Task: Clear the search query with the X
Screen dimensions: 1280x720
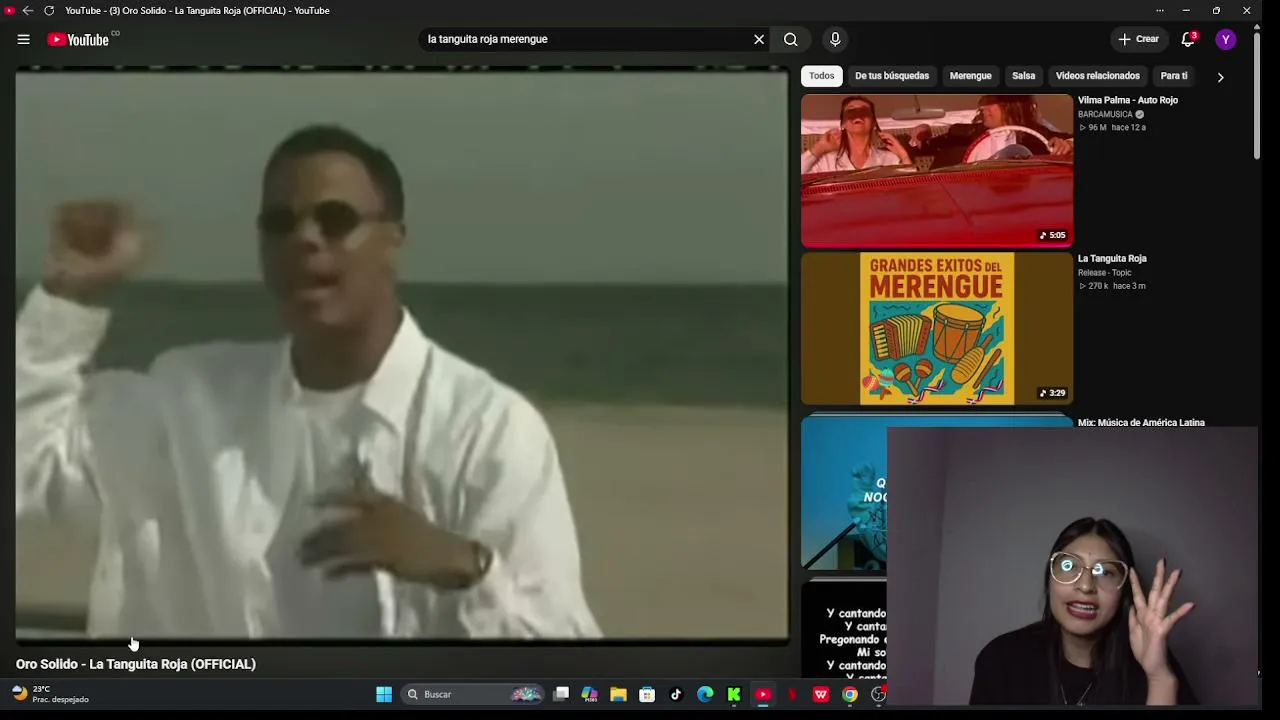Action: click(759, 39)
